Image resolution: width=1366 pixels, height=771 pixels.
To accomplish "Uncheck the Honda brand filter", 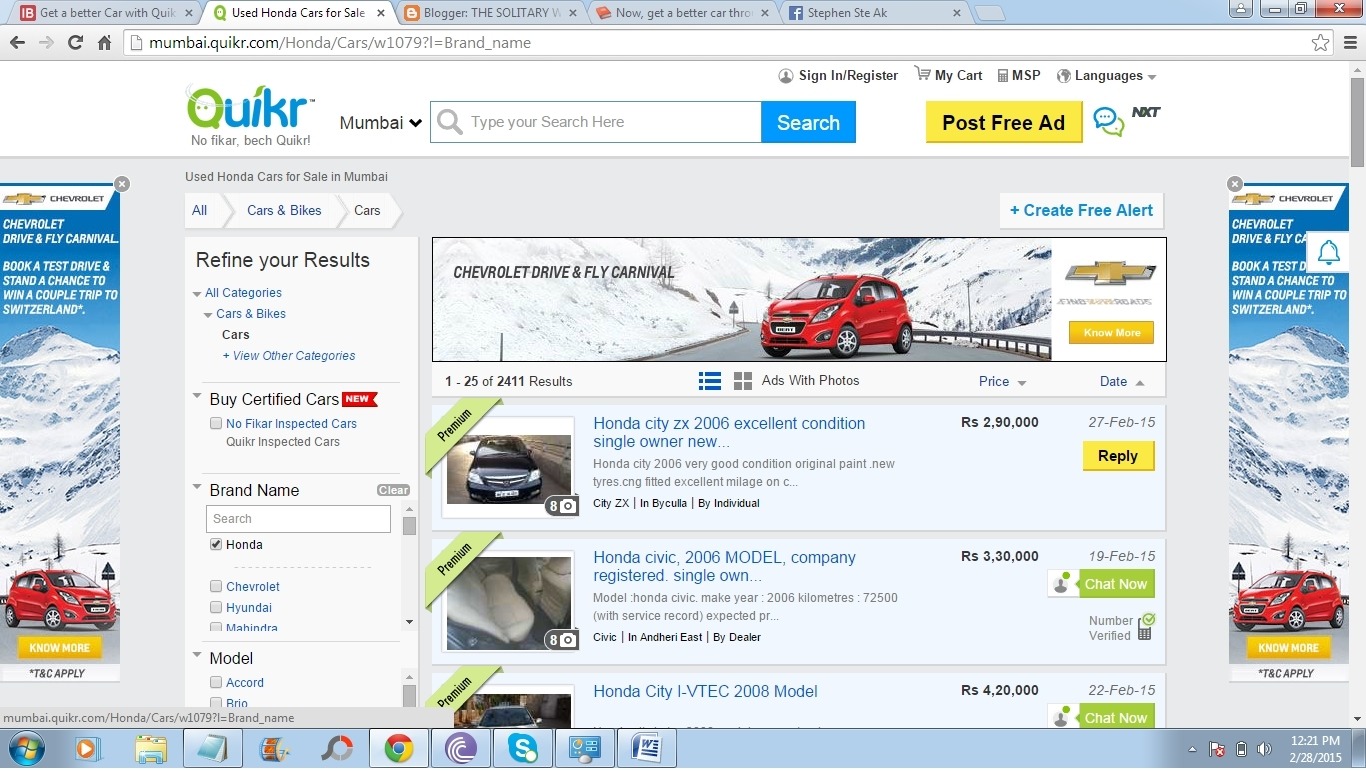I will tap(215, 544).
